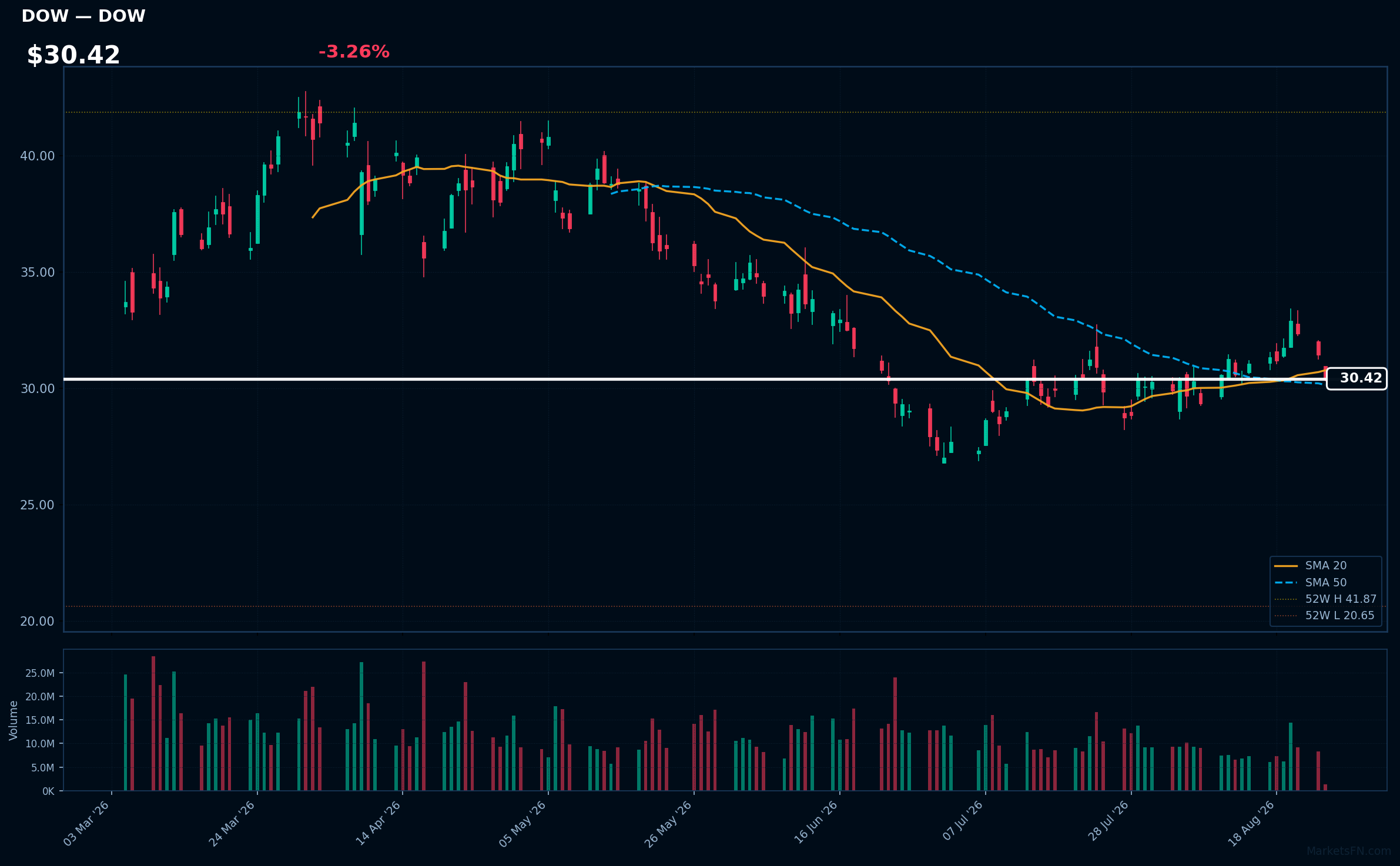Click the 30.00 price axis label
Screen dimensions: 1400x866
click(x=37, y=388)
